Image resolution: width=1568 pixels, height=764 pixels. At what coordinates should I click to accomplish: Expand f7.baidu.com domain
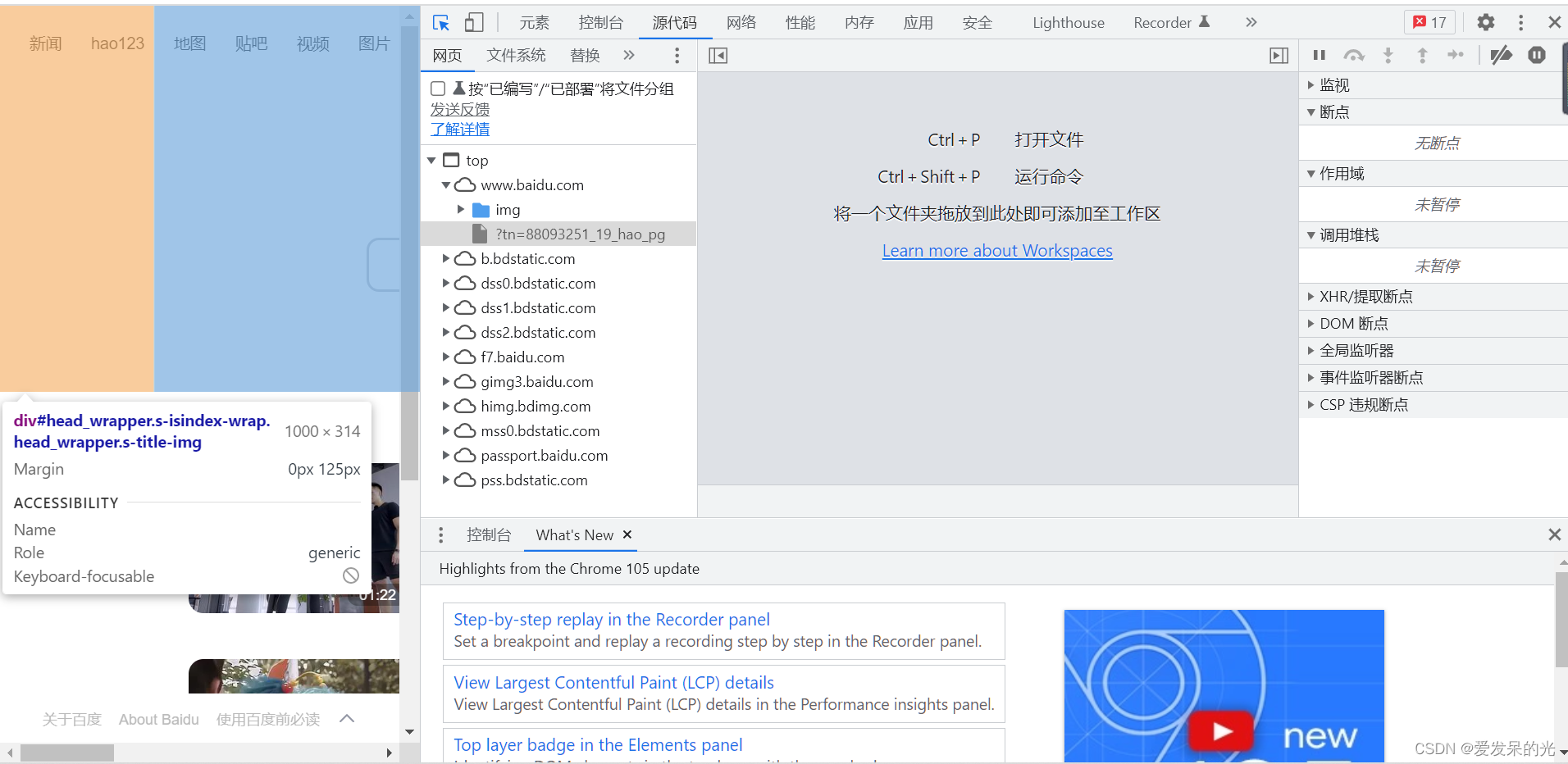[446, 357]
